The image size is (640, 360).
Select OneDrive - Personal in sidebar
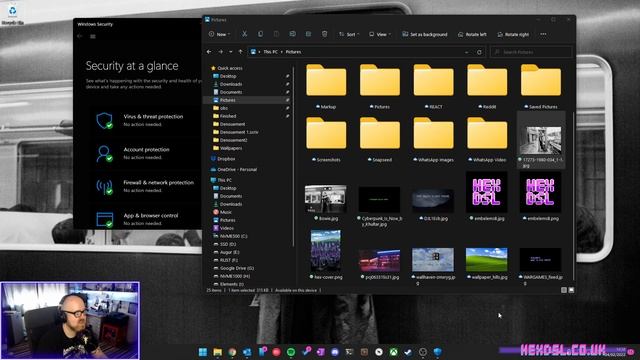tap(234, 169)
